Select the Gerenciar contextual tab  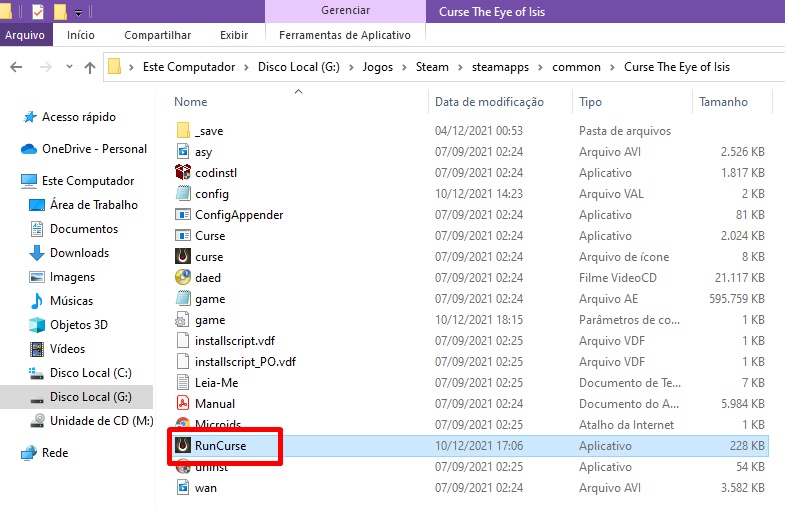coord(345,11)
